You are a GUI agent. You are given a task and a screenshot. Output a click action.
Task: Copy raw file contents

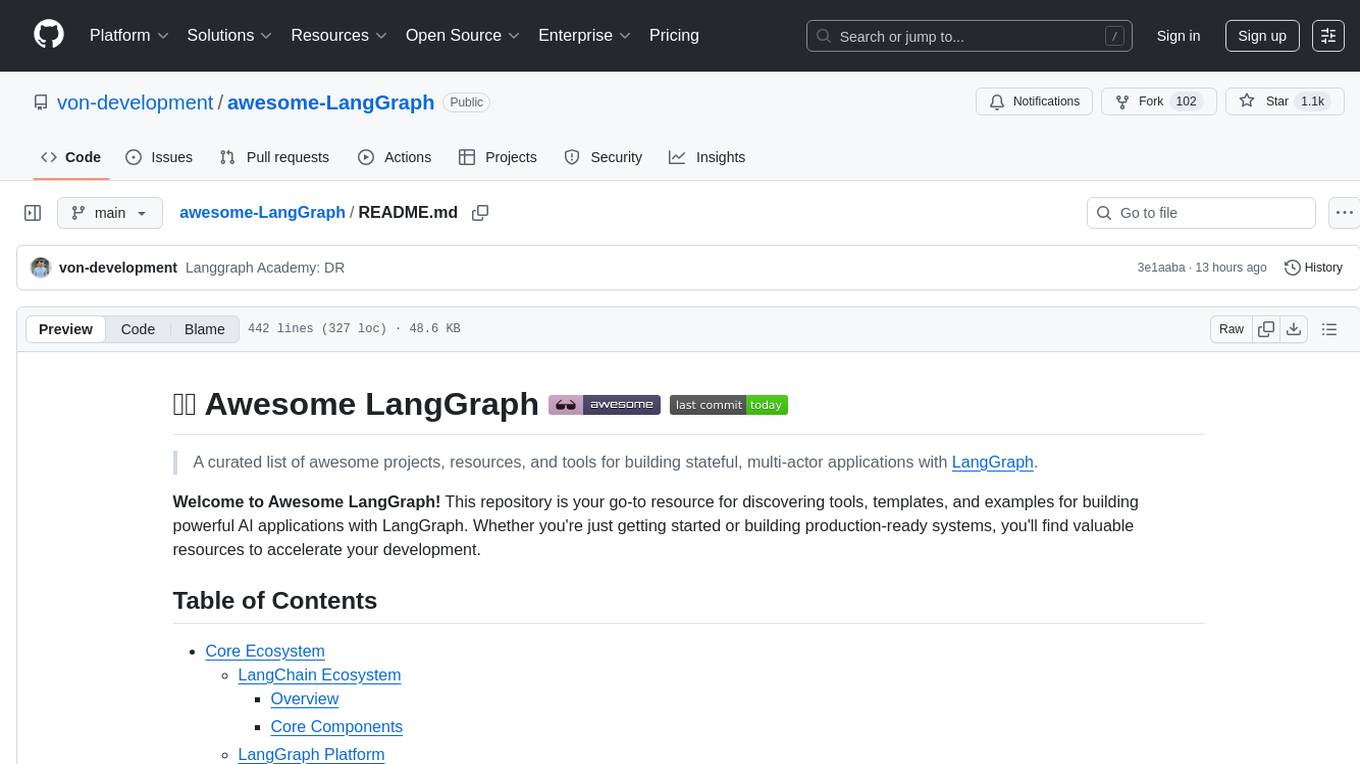1266,329
